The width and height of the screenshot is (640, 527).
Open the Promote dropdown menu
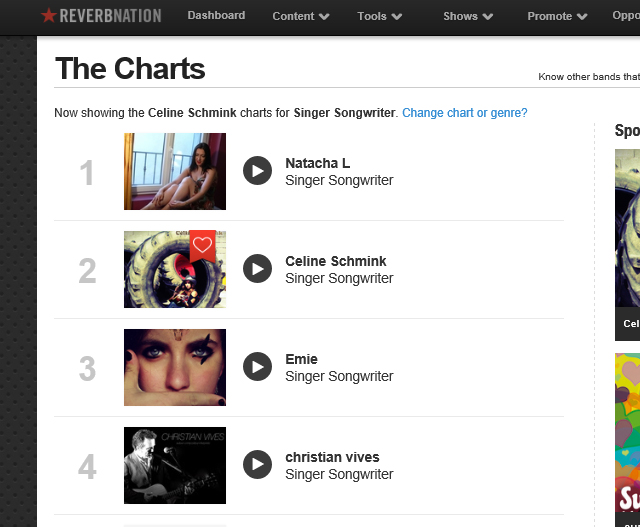pyautogui.click(x=557, y=16)
